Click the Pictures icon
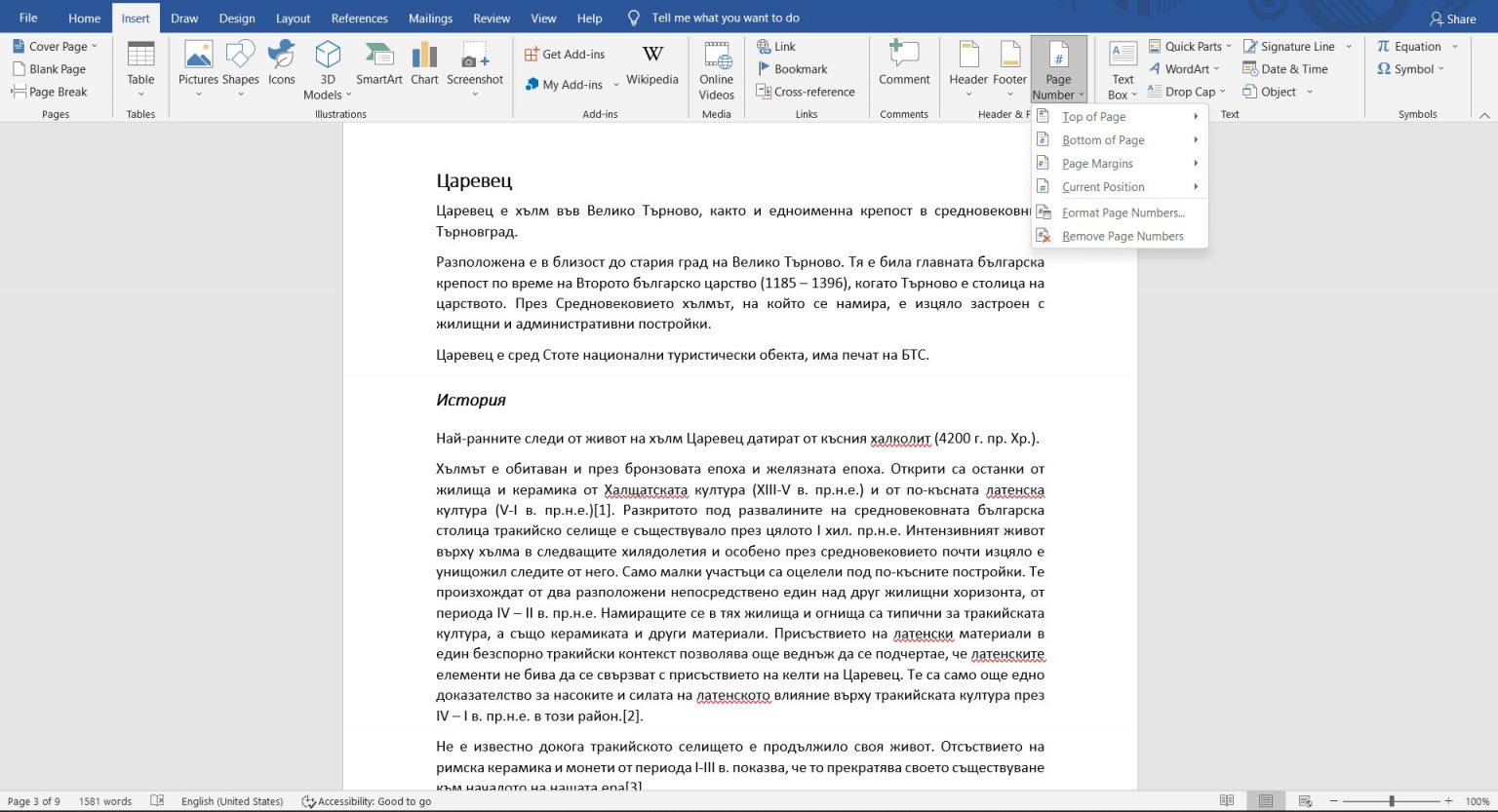The height and width of the screenshot is (812, 1498). 198,64
